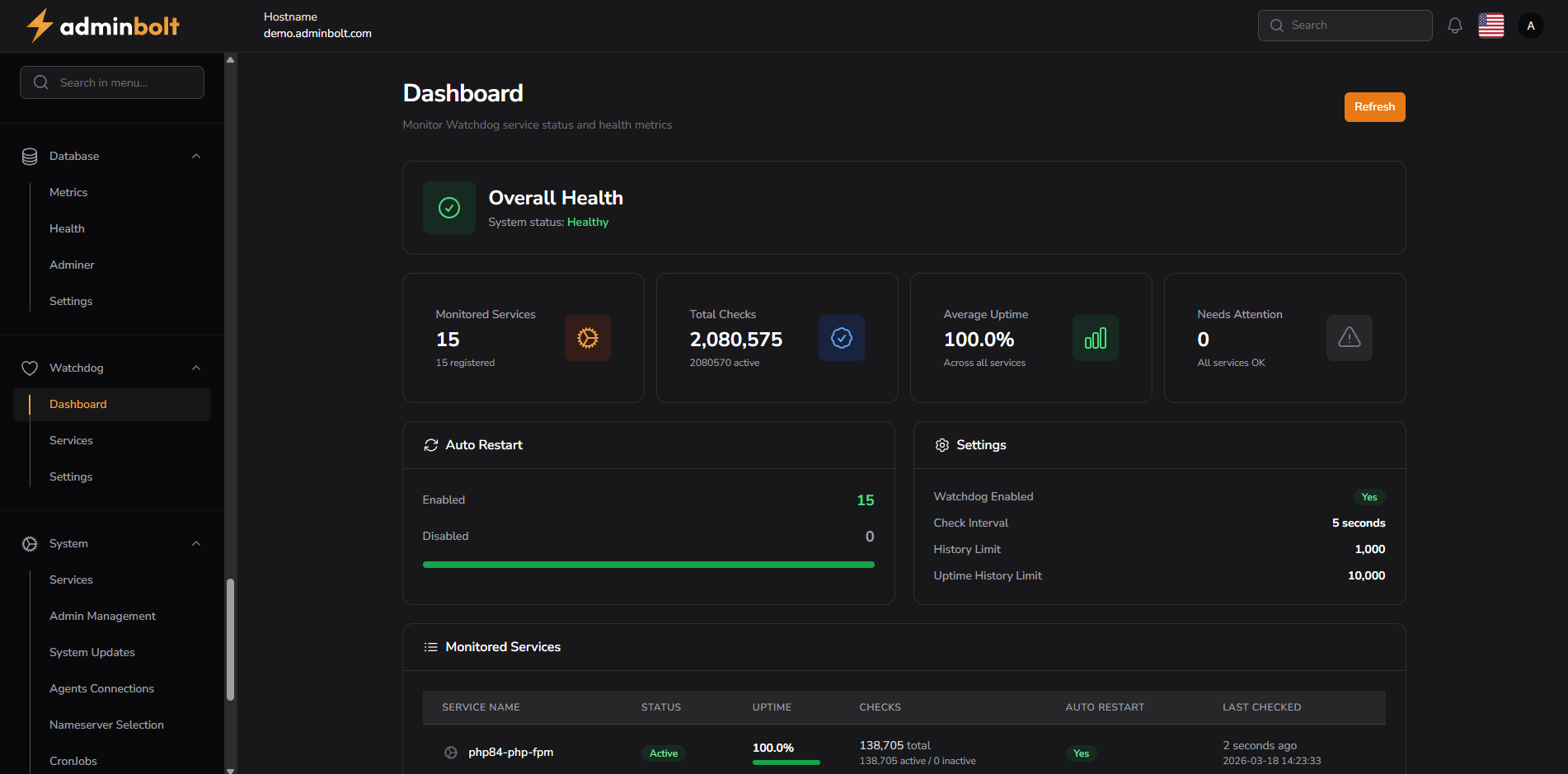Screen dimensions: 1568x774
Task: Click the Overall Health check badge icon
Action: coord(448,208)
